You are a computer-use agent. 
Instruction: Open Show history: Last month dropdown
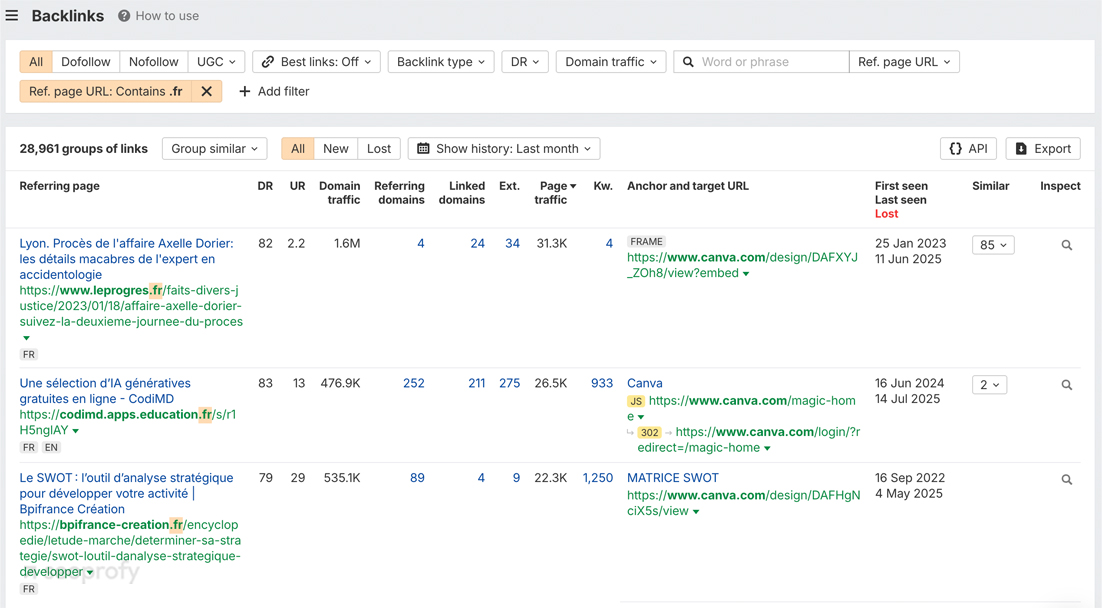click(504, 148)
